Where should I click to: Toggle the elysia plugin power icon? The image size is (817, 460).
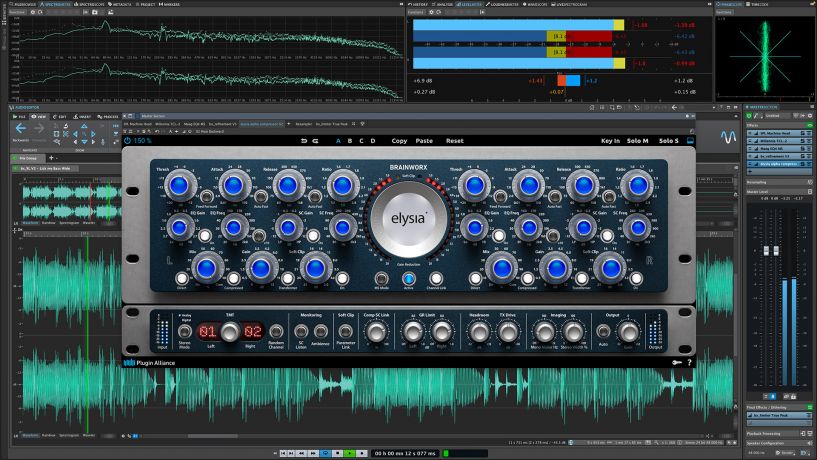pos(128,141)
